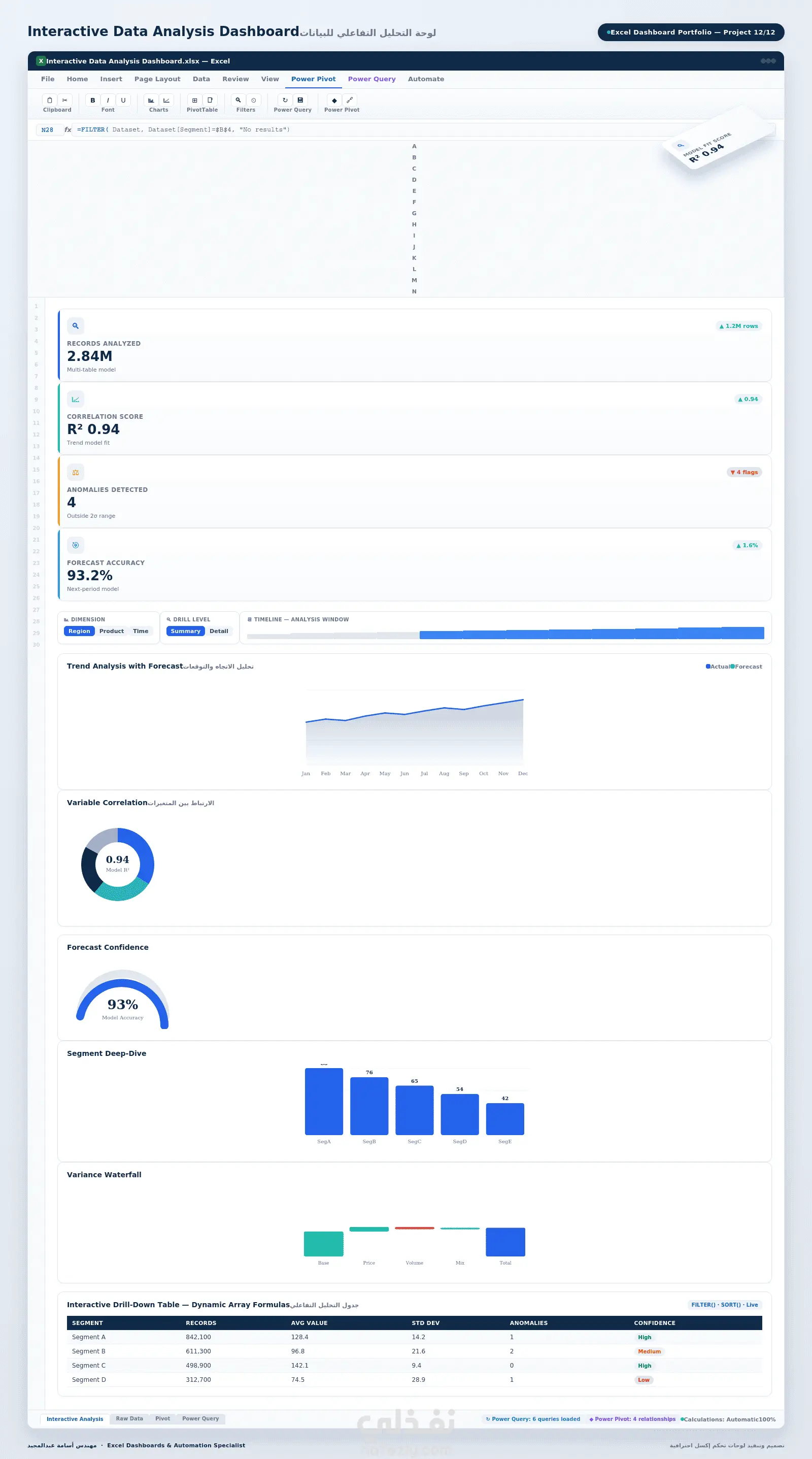Click the Variable Correlation donut chart
Image resolution: width=812 pixels, height=1459 pixels.
[118, 865]
